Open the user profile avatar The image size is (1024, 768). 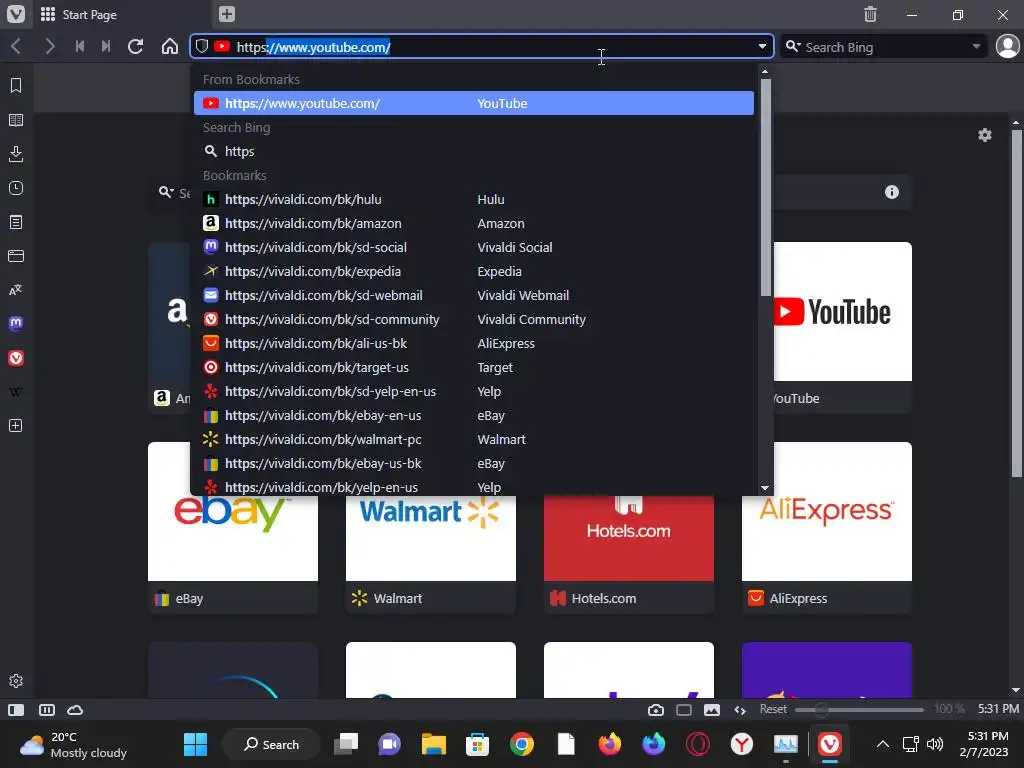coord(1007,46)
